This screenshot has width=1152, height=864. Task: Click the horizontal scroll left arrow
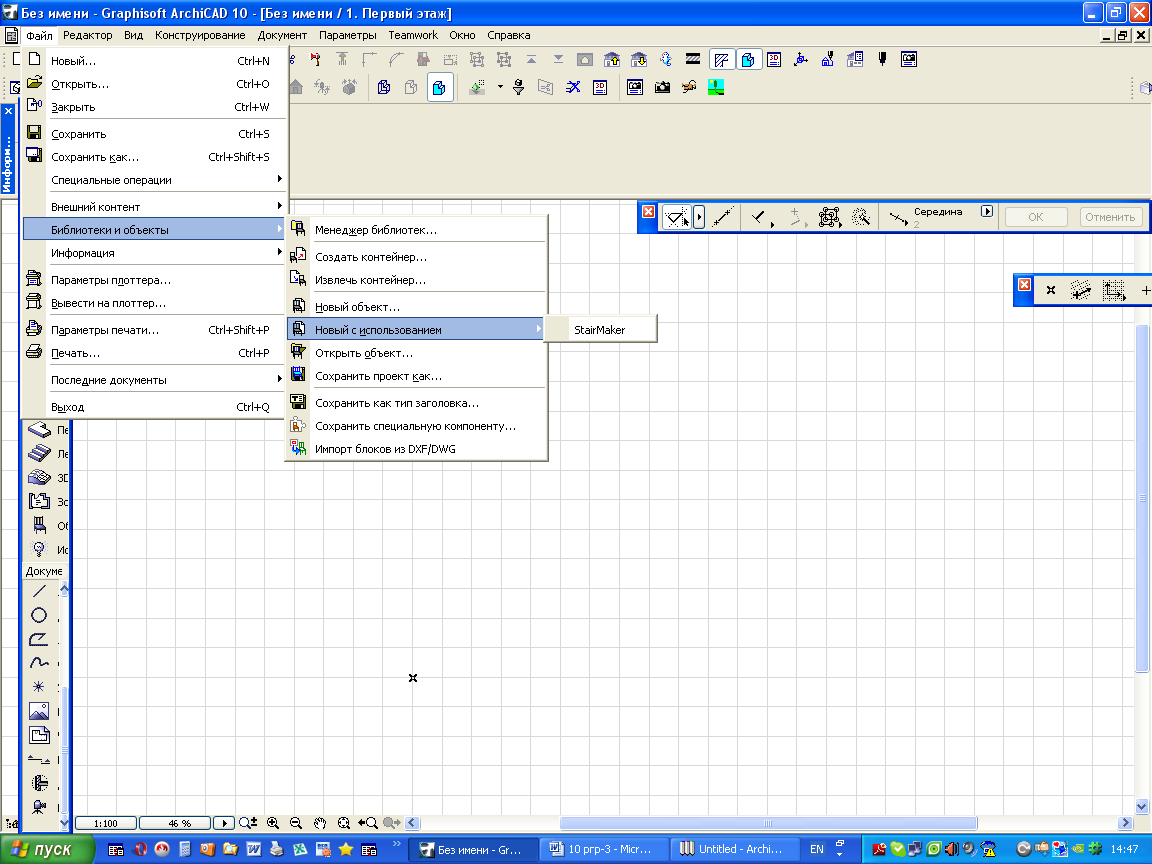pos(412,824)
